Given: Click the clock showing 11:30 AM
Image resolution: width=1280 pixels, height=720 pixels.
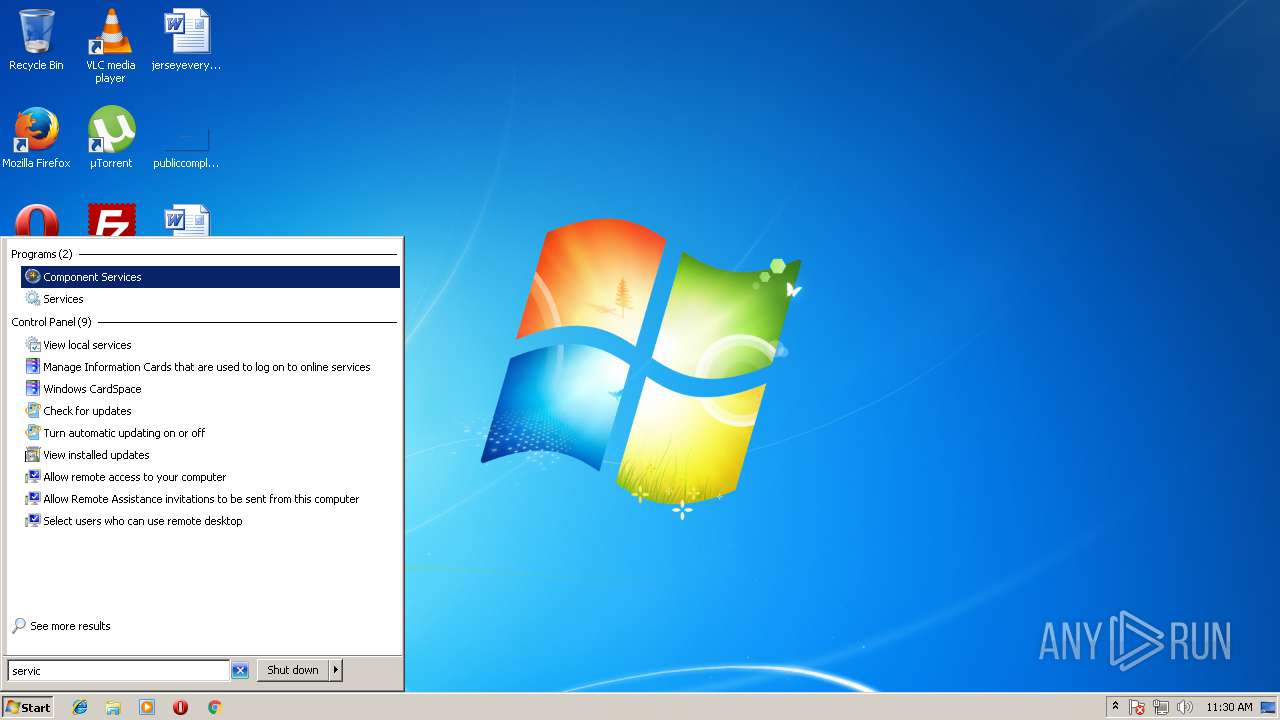Looking at the screenshot, I should (1229, 707).
